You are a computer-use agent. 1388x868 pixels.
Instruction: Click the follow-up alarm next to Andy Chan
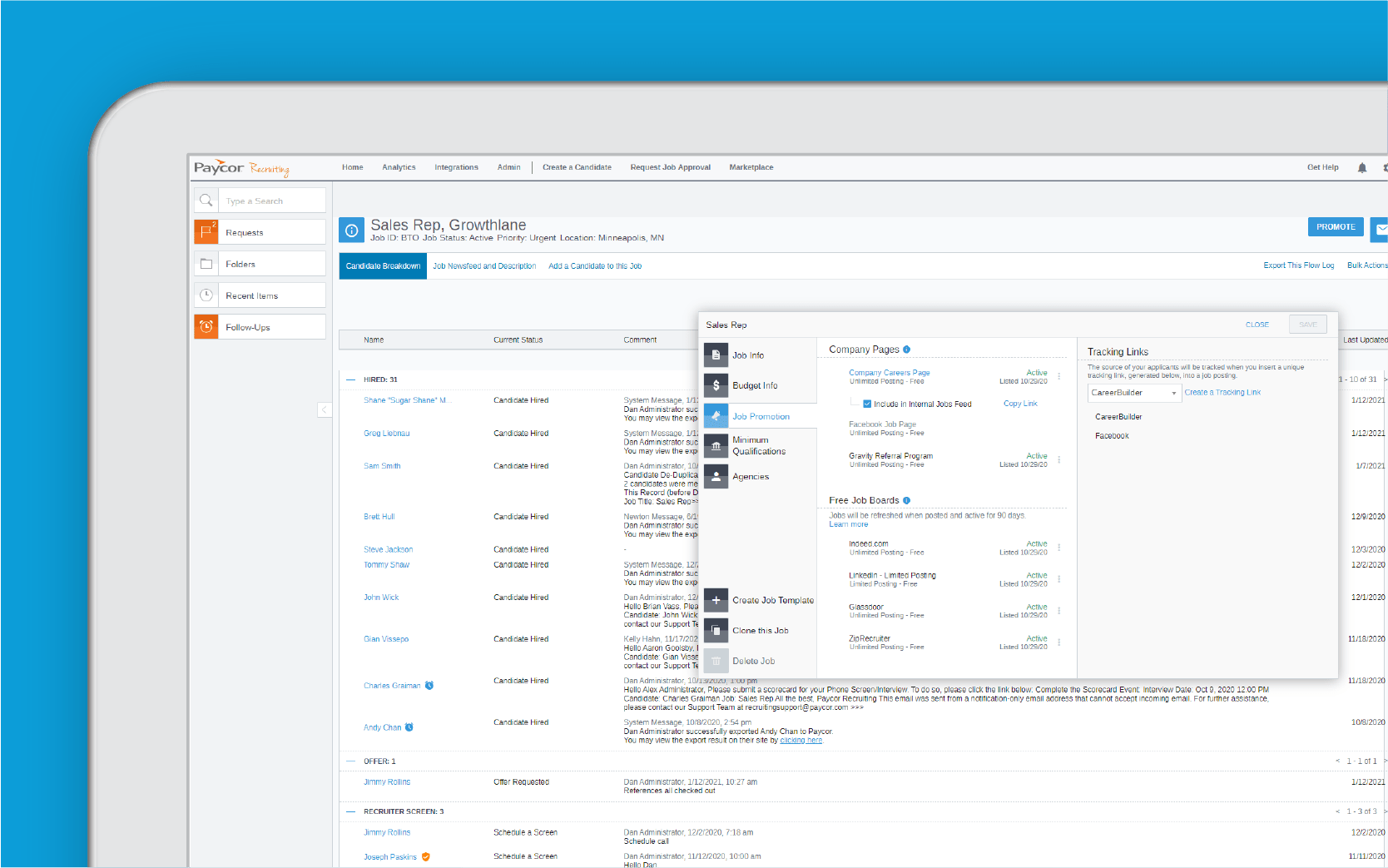(x=409, y=727)
